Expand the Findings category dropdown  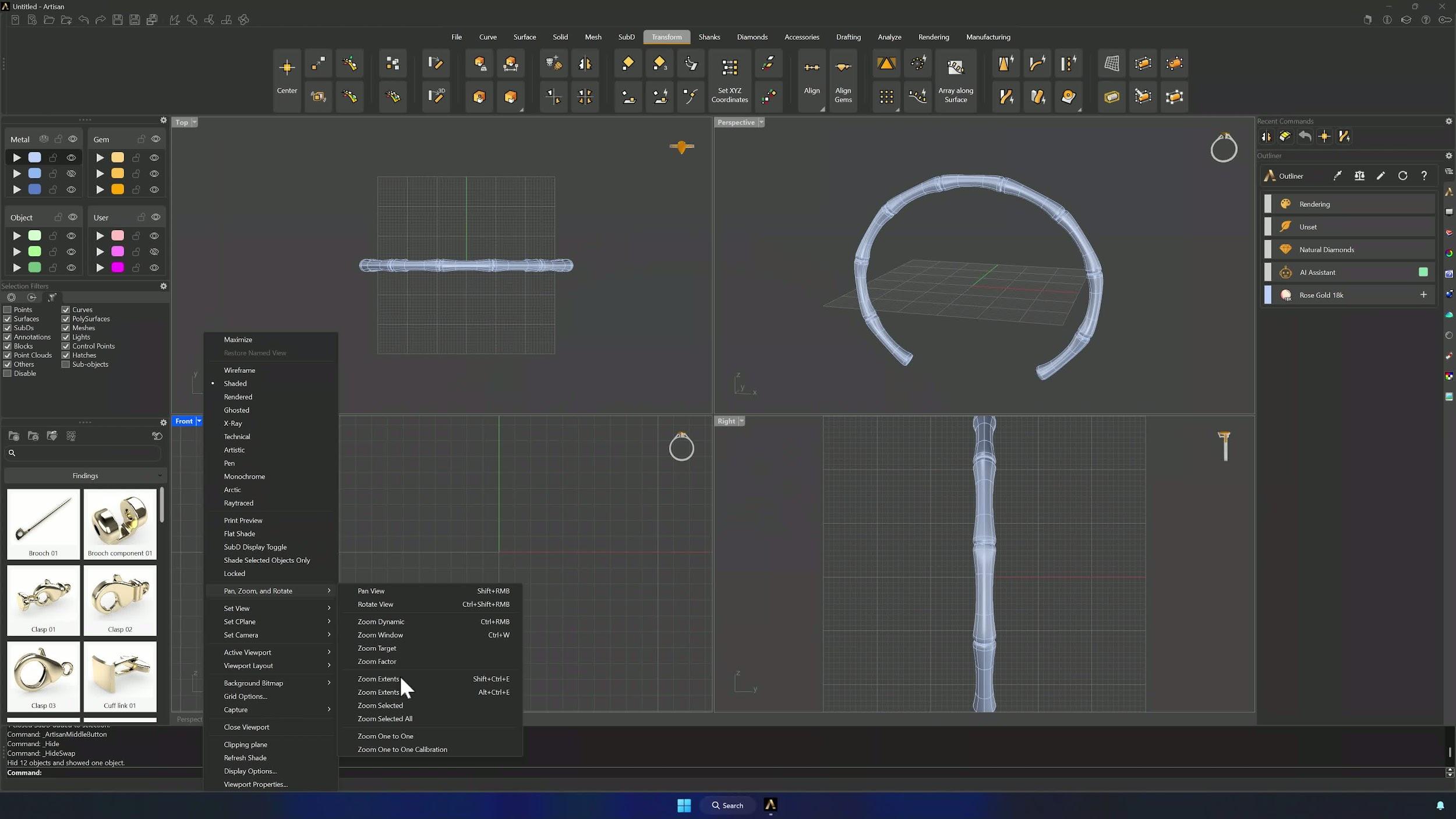tap(85, 476)
